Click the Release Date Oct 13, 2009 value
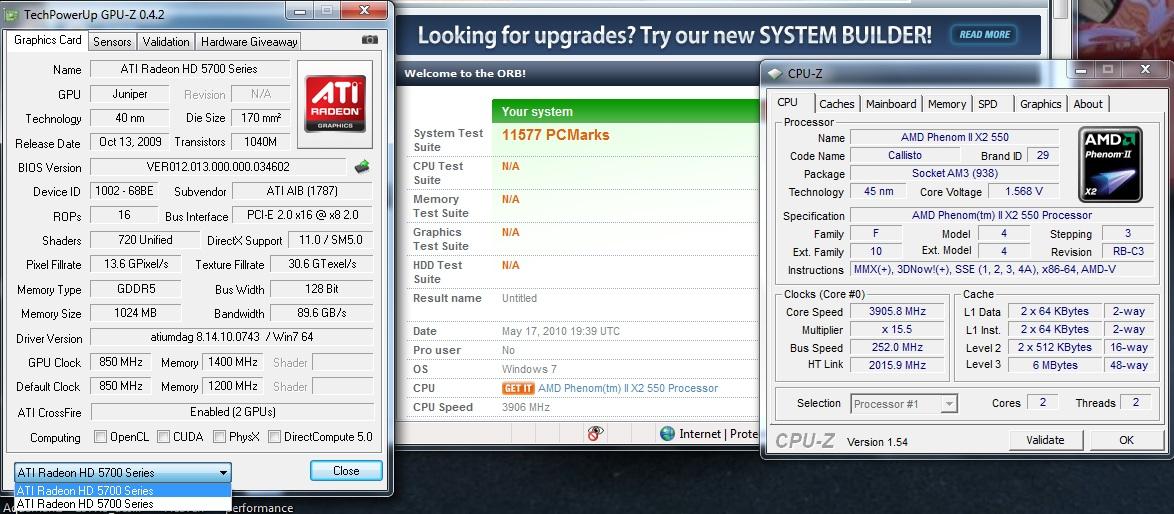1174x514 pixels. click(x=129, y=142)
